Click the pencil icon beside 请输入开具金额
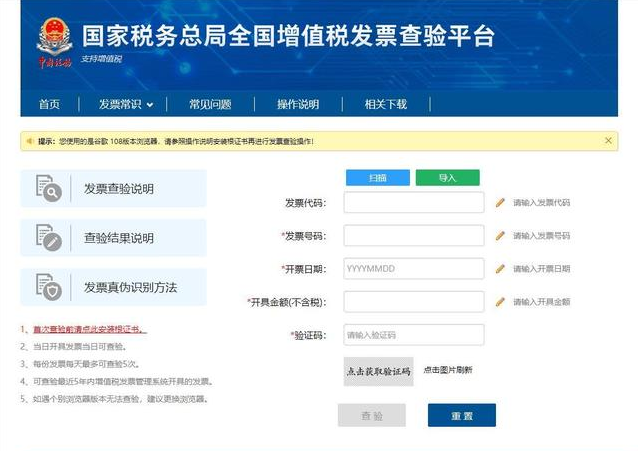 coord(500,302)
